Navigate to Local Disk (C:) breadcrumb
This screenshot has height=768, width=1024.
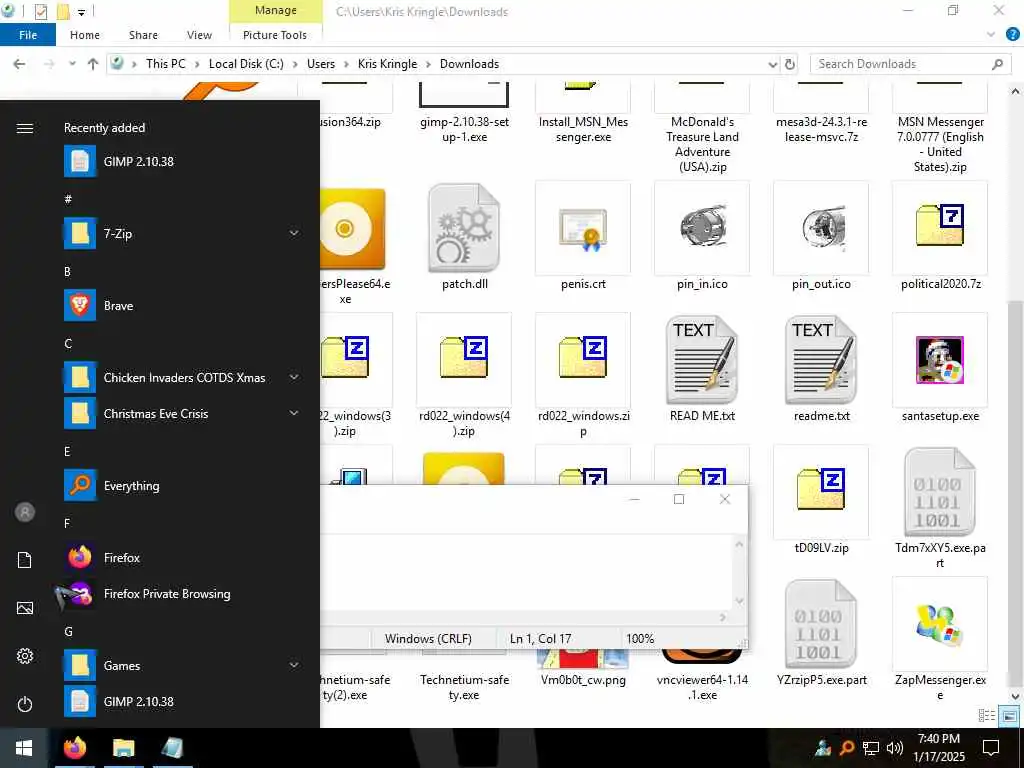pyautogui.click(x=246, y=64)
